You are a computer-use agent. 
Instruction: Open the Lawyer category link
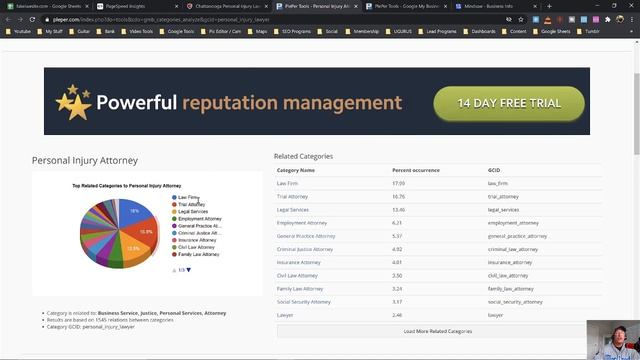click(x=285, y=315)
